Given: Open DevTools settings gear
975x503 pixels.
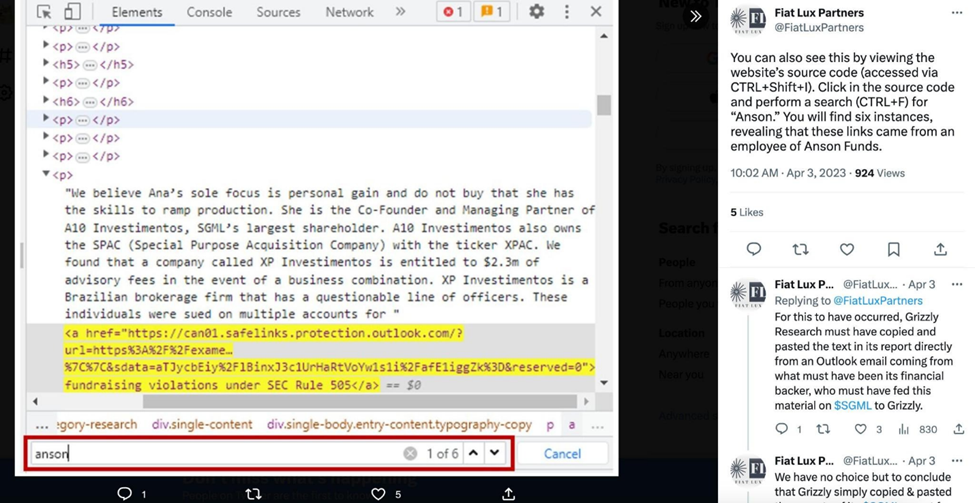Looking at the screenshot, I should pos(537,12).
